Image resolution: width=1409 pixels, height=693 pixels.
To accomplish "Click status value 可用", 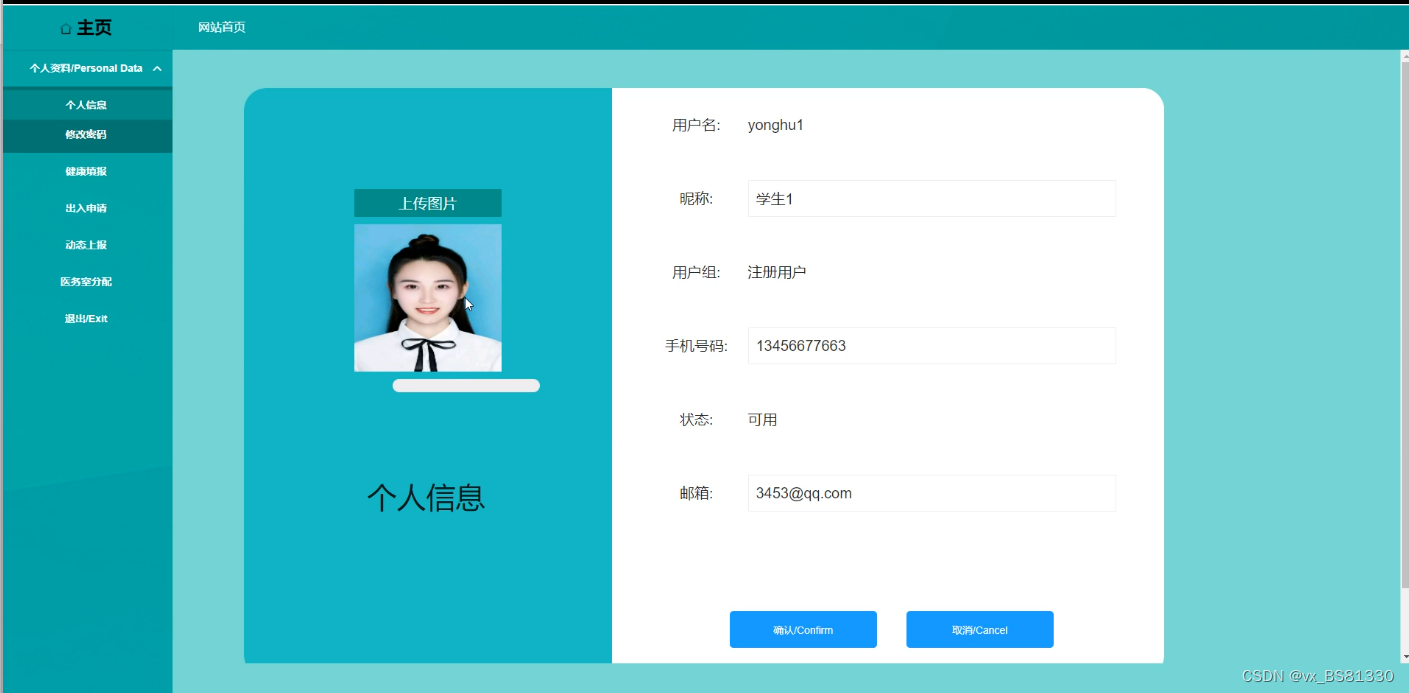I will (x=763, y=420).
